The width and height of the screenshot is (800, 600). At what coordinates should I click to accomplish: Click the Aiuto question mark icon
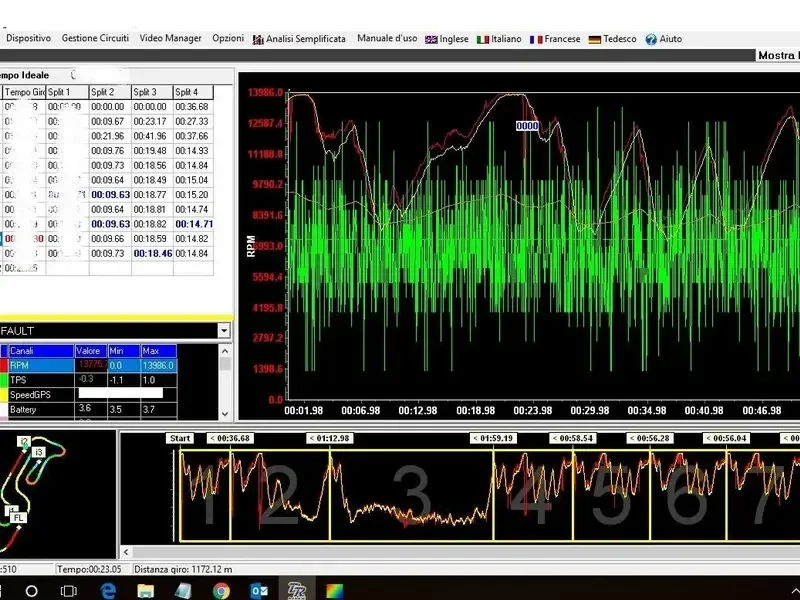pos(650,39)
